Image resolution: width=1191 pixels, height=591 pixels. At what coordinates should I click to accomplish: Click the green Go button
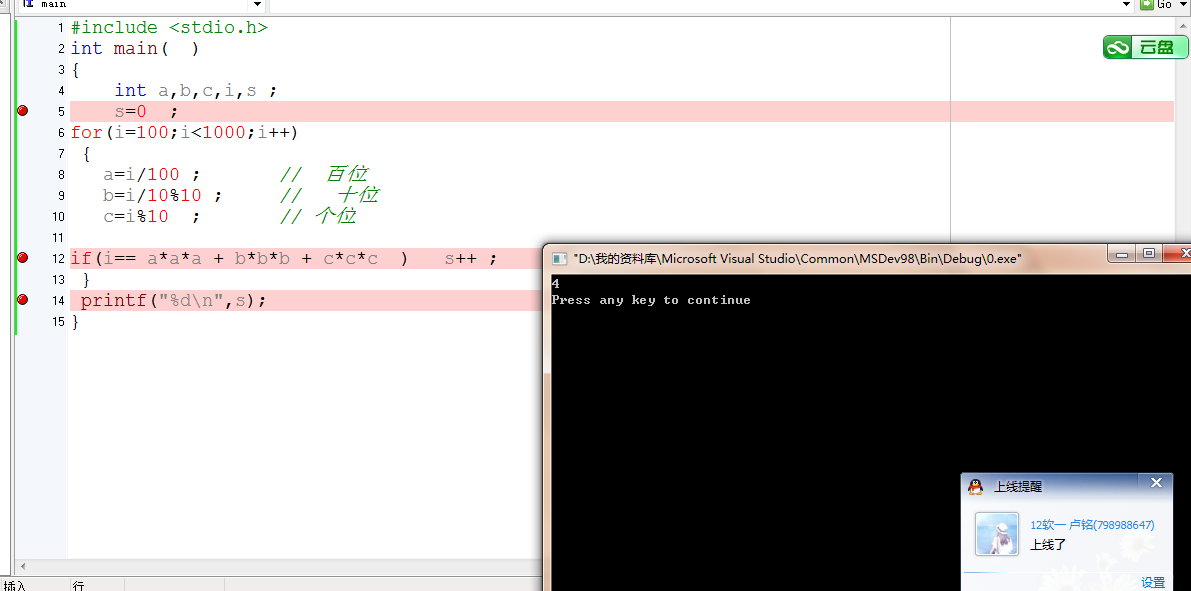(1157, 5)
